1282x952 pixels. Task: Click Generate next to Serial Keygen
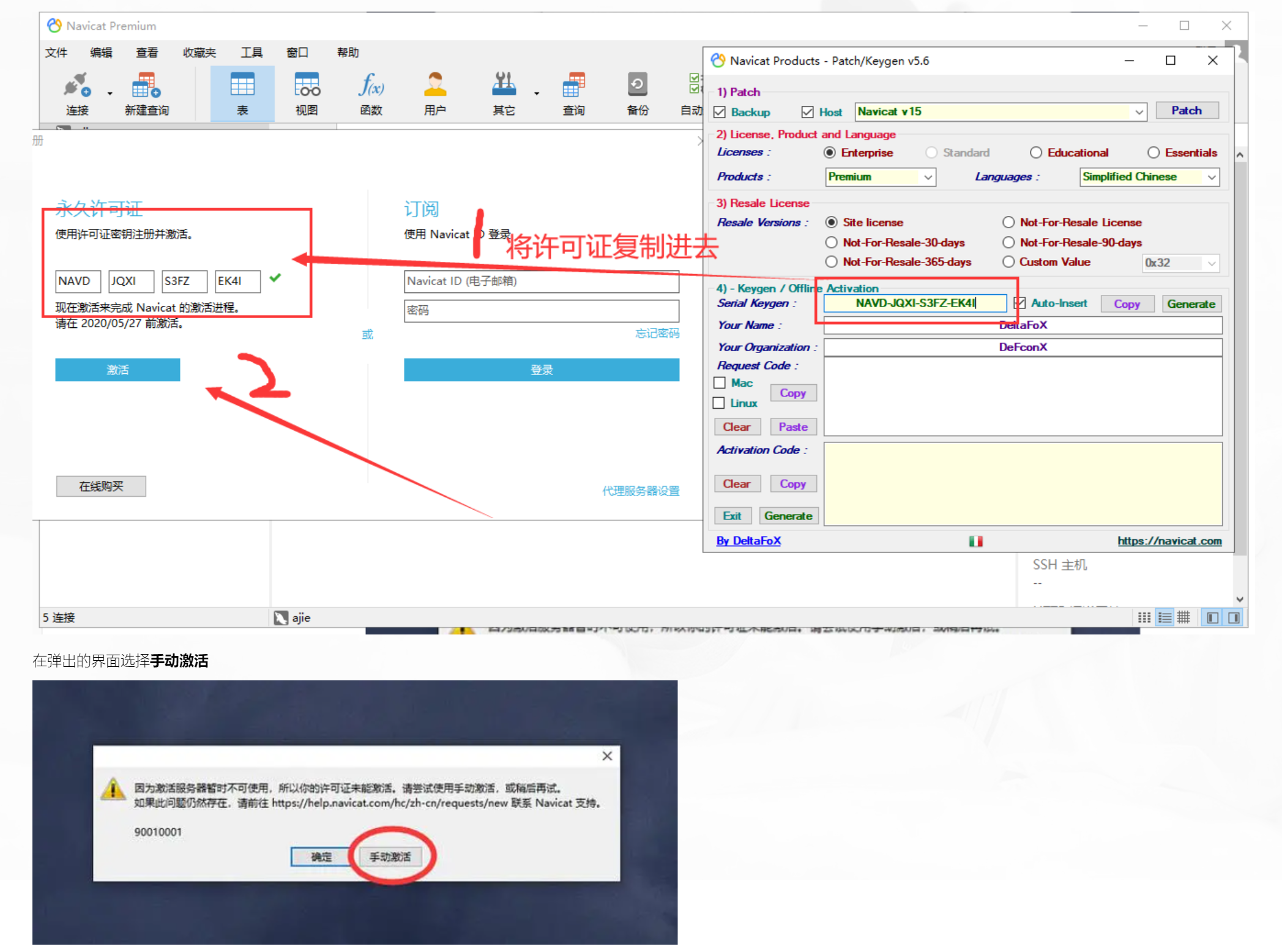pos(1190,304)
